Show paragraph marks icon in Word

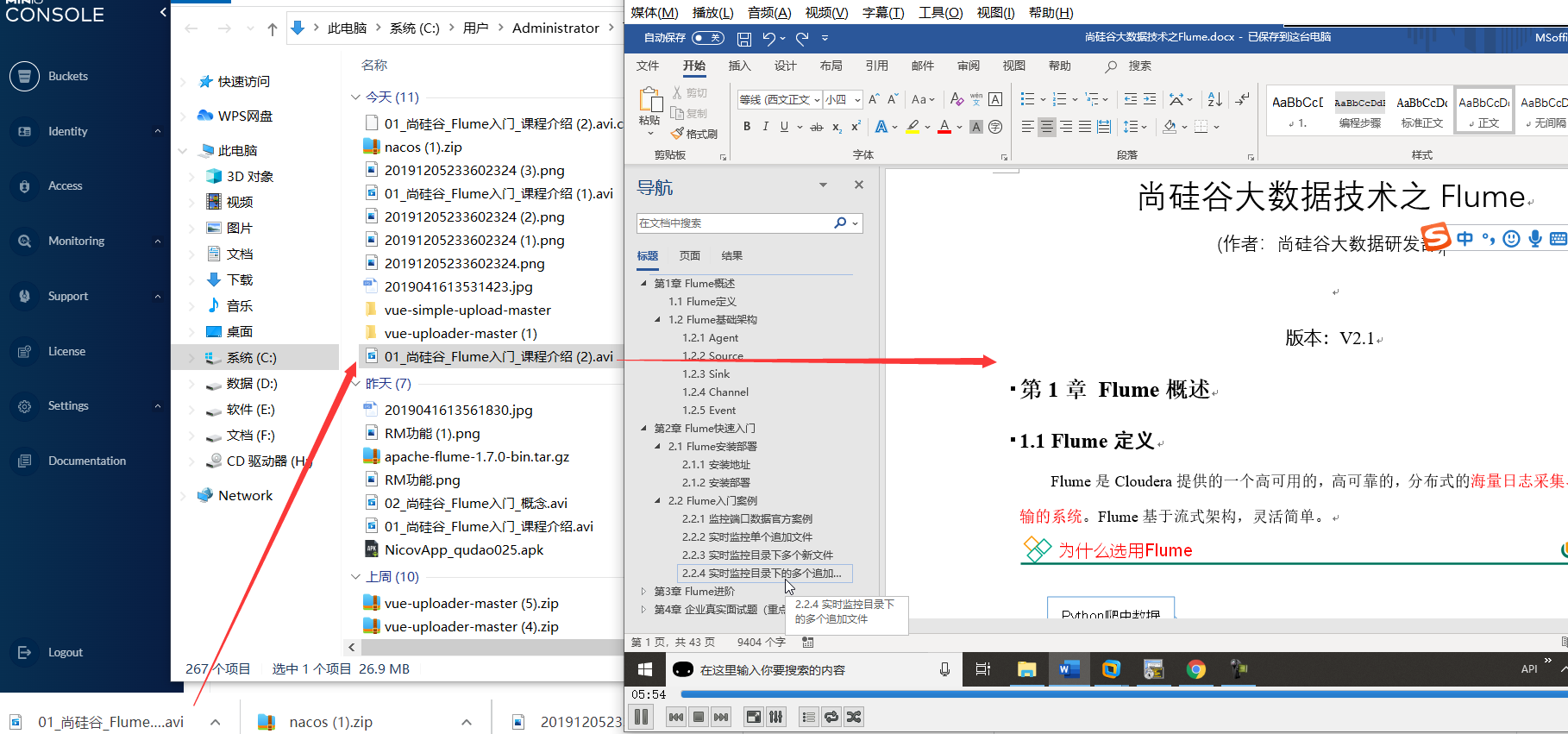1242,99
